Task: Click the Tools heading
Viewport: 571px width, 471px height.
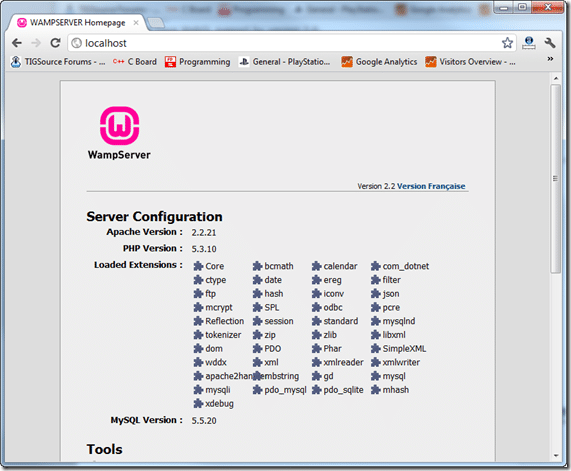Action: click(x=105, y=449)
